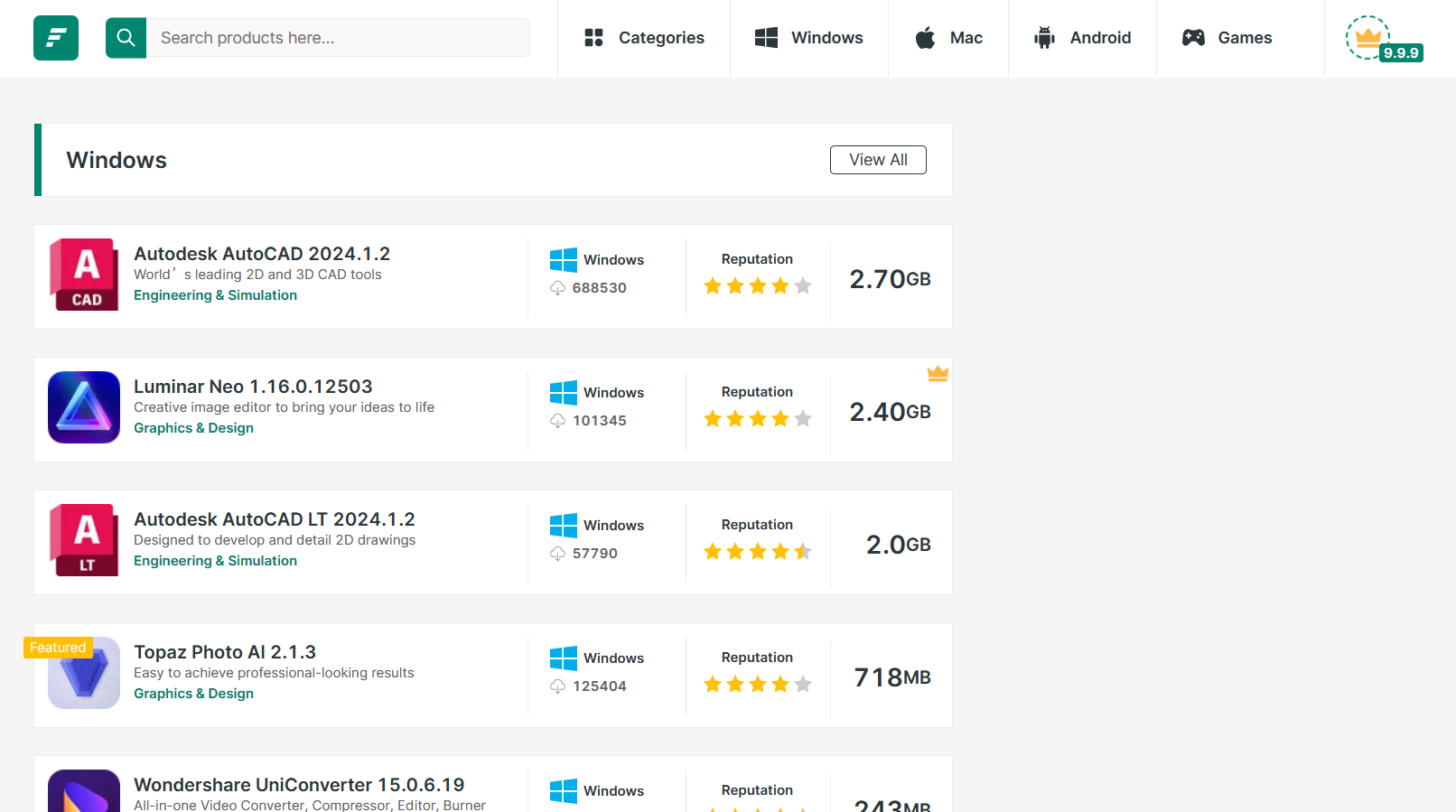Click the Autodesk AutoCAD LT app icon
Screen dimensions: 1456x812
coord(84,540)
